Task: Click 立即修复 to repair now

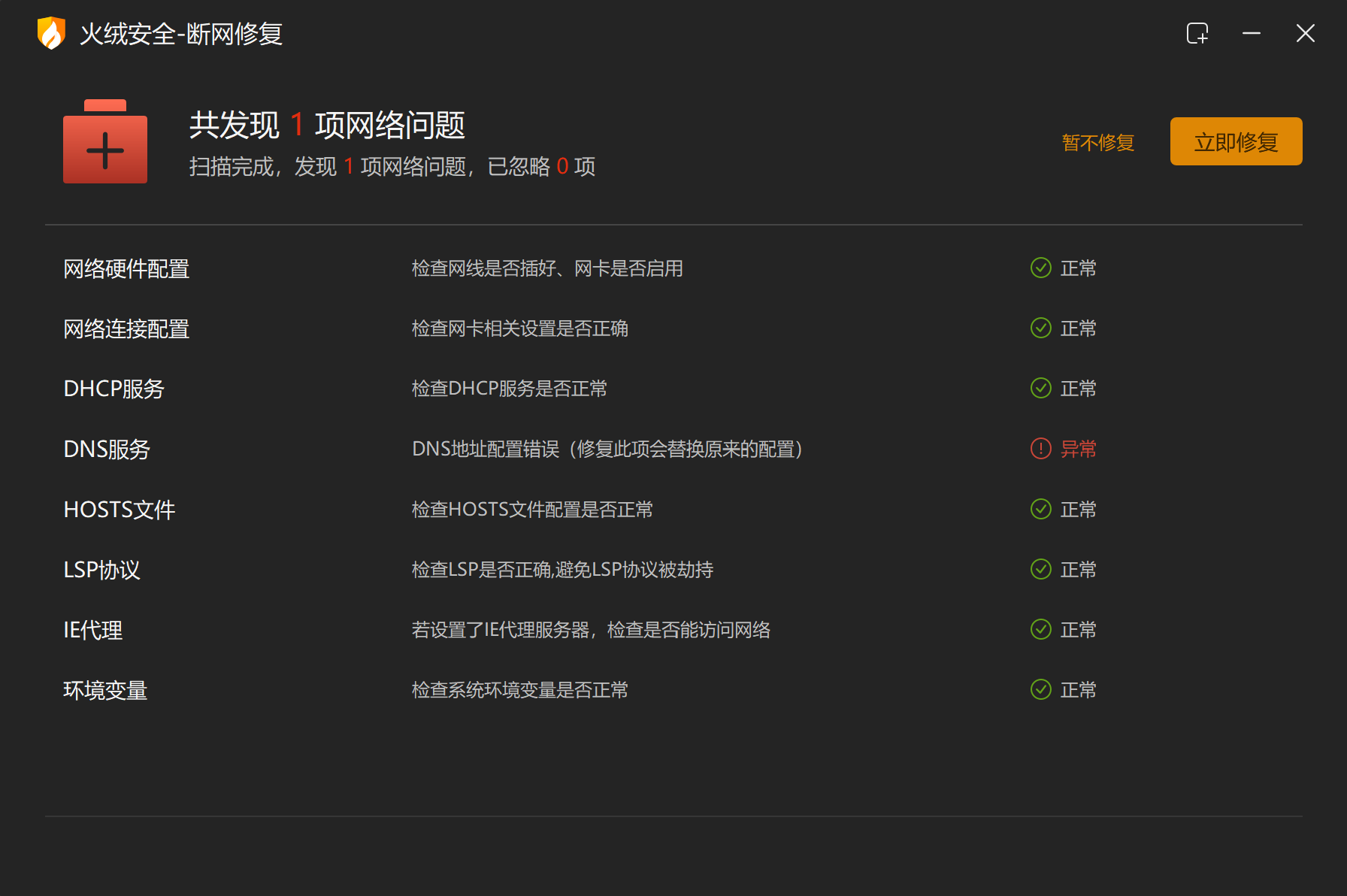Action: click(x=1237, y=141)
